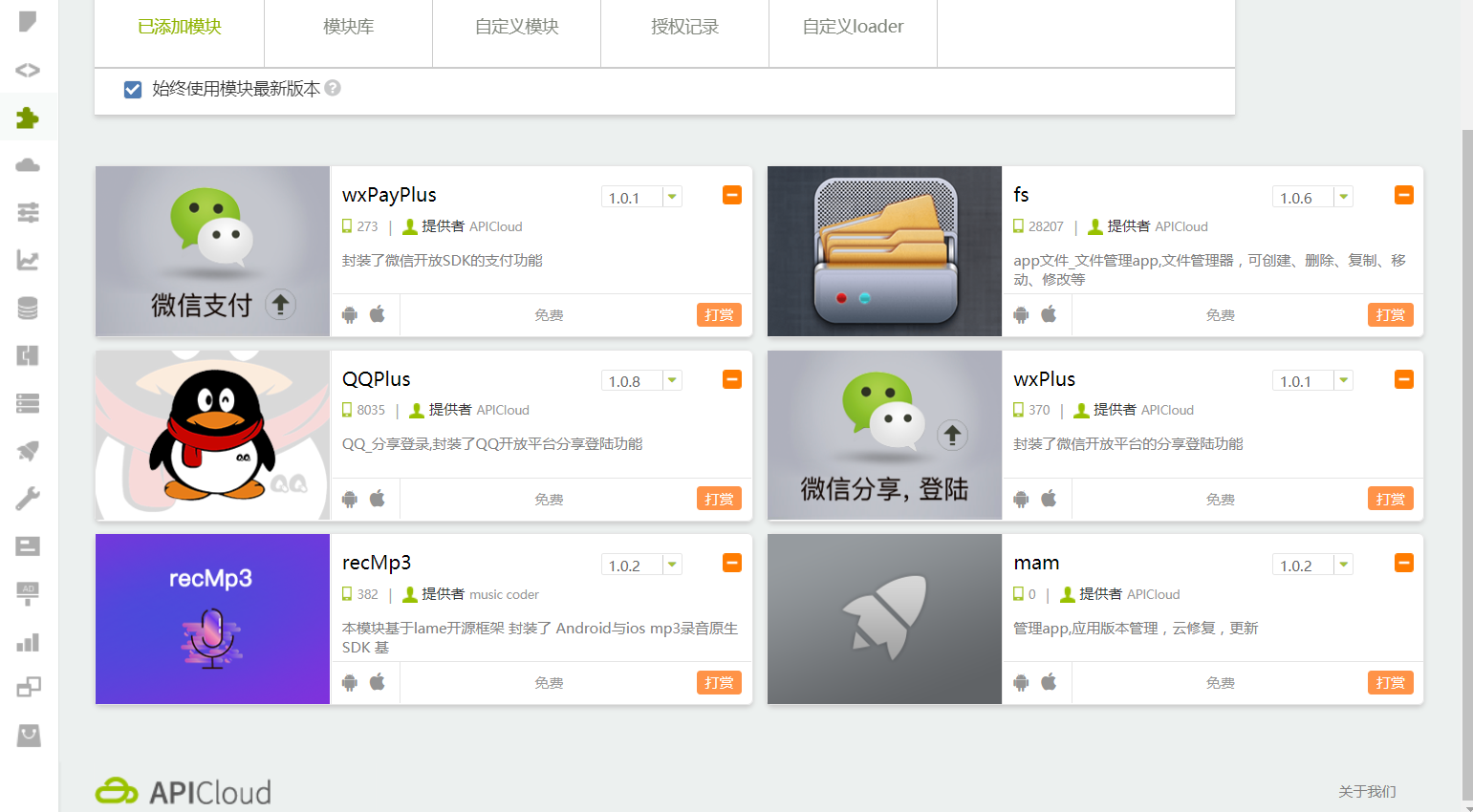Image resolution: width=1473 pixels, height=812 pixels.
Task: Open the mam version 1.0.2 dropdown
Action: point(1343,565)
